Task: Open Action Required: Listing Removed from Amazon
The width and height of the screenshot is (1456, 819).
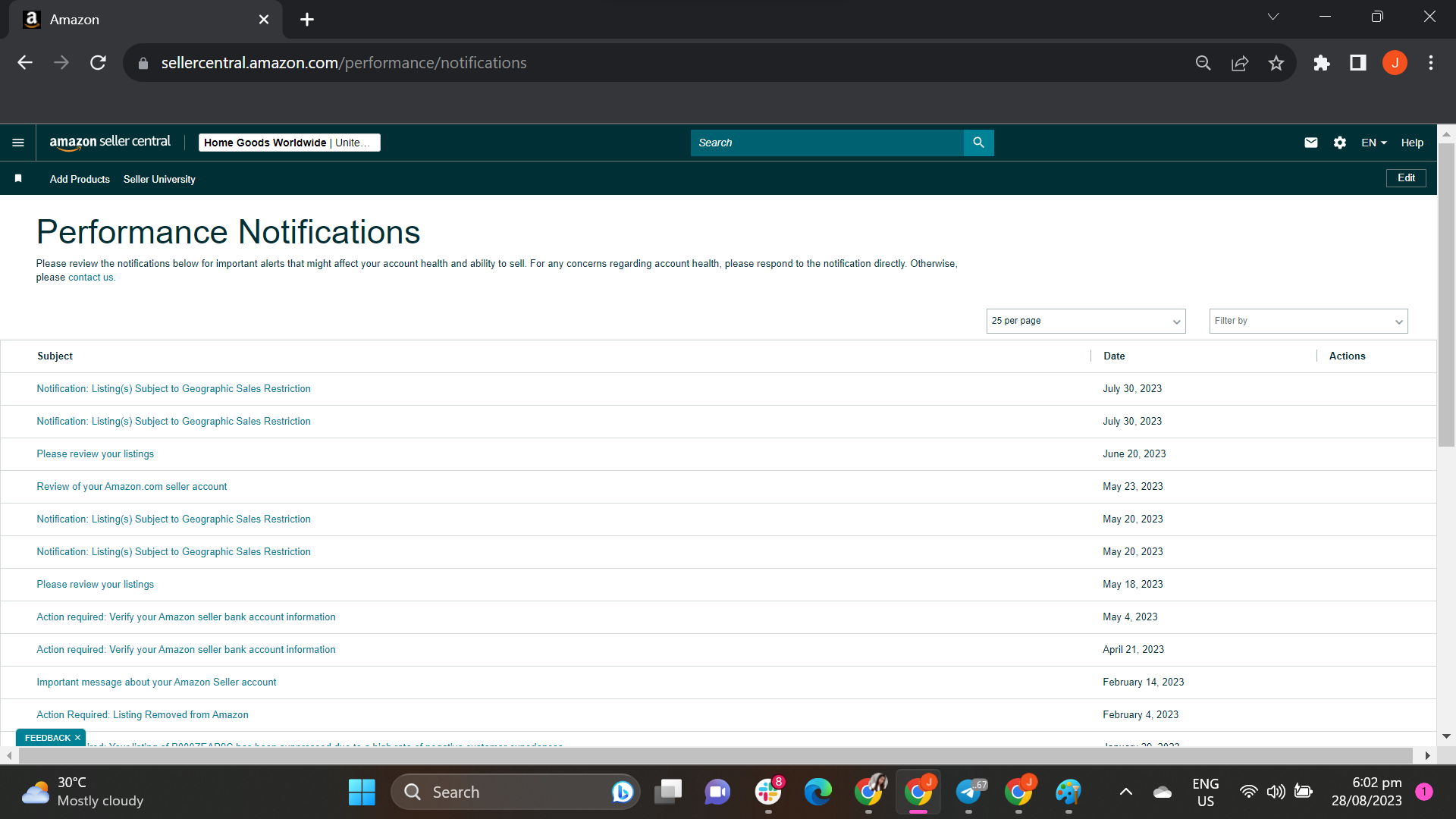Action: [x=143, y=715]
